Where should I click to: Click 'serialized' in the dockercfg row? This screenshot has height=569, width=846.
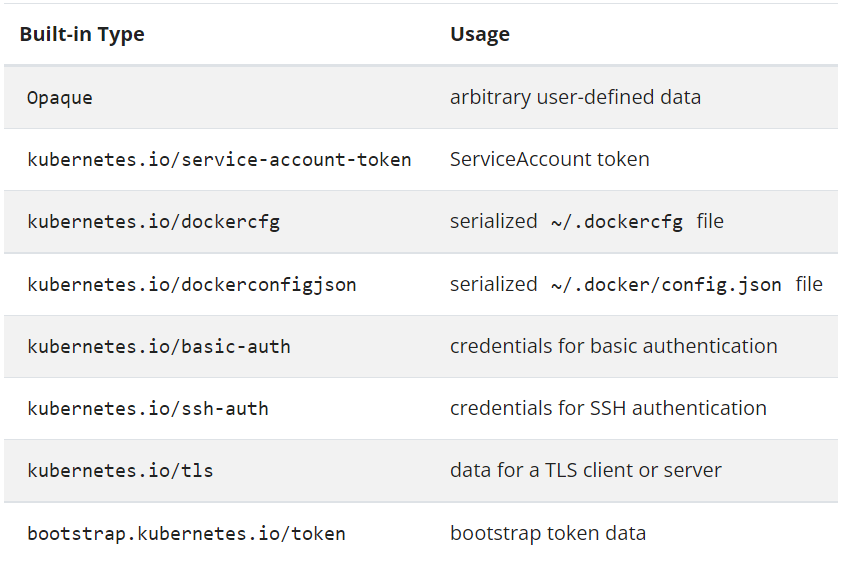coord(494,221)
